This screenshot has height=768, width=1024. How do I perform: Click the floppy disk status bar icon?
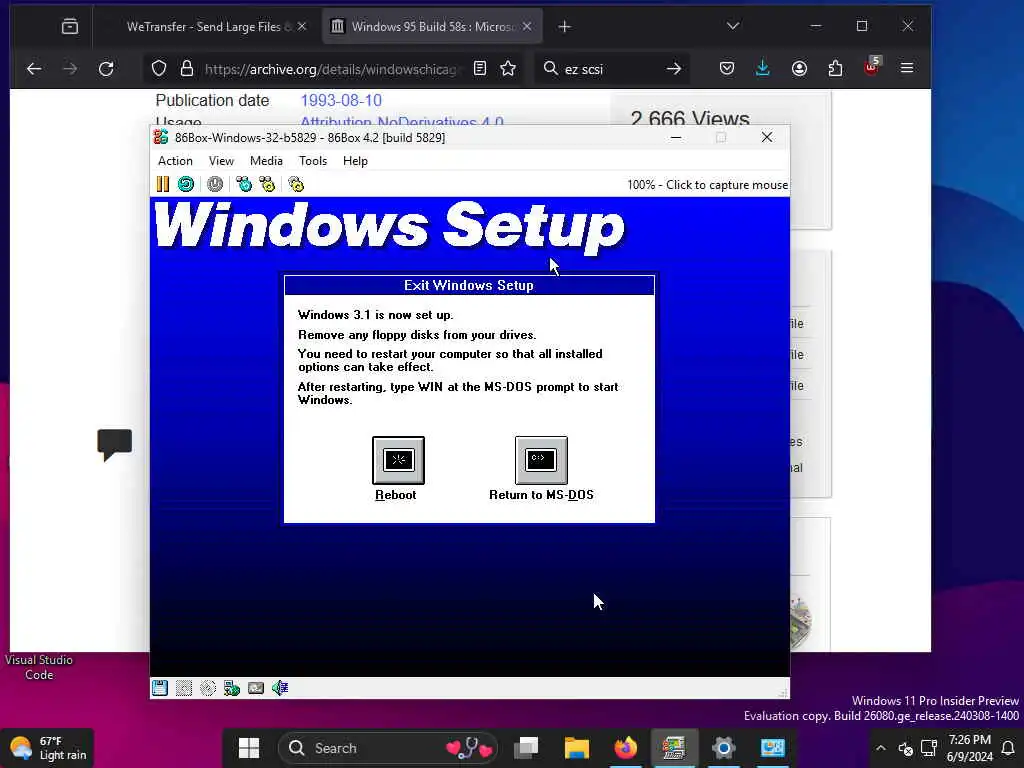[160, 688]
